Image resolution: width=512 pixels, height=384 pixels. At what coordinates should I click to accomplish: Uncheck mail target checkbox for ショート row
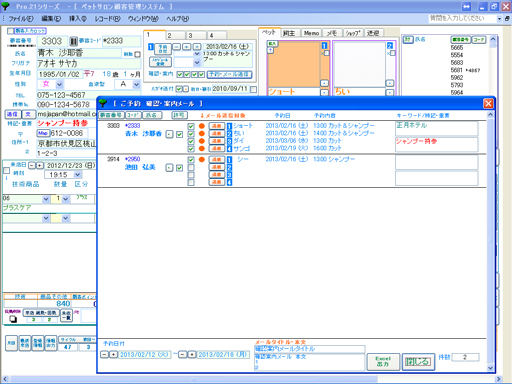point(191,126)
